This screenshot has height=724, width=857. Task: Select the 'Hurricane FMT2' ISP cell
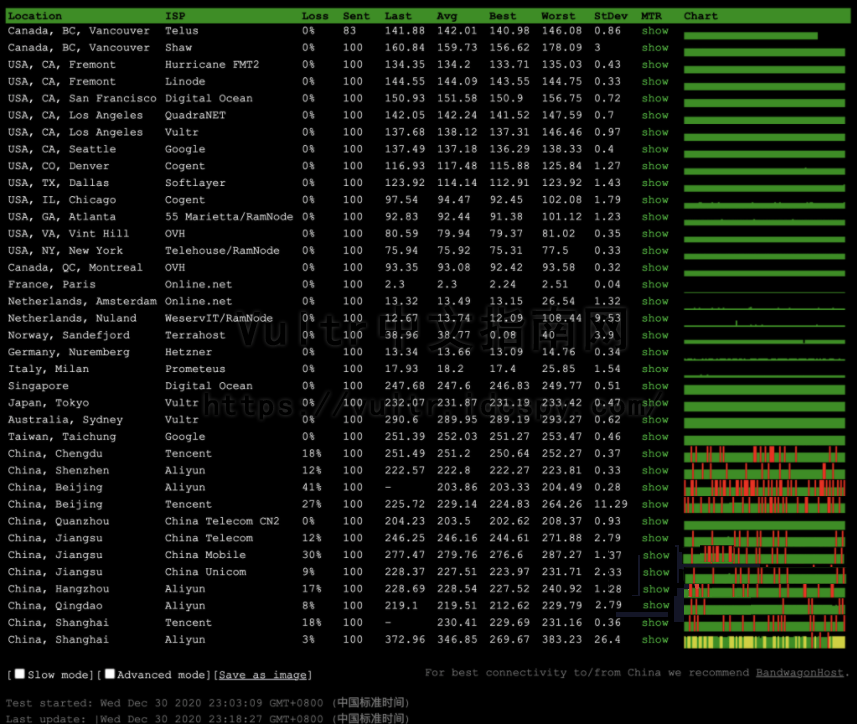click(212, 64)
